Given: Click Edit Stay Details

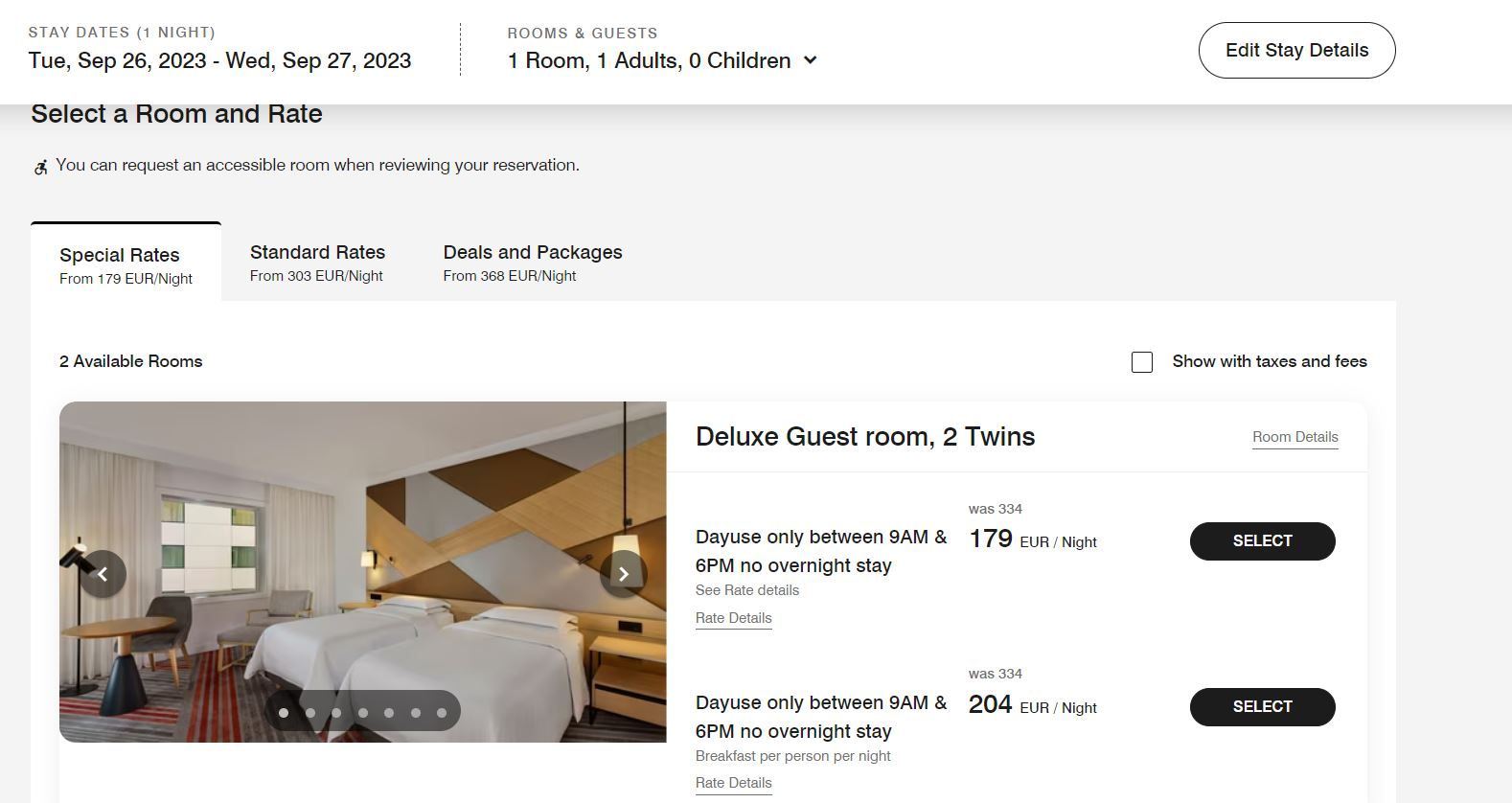Looking at the screenshot, I should 1296,50.
